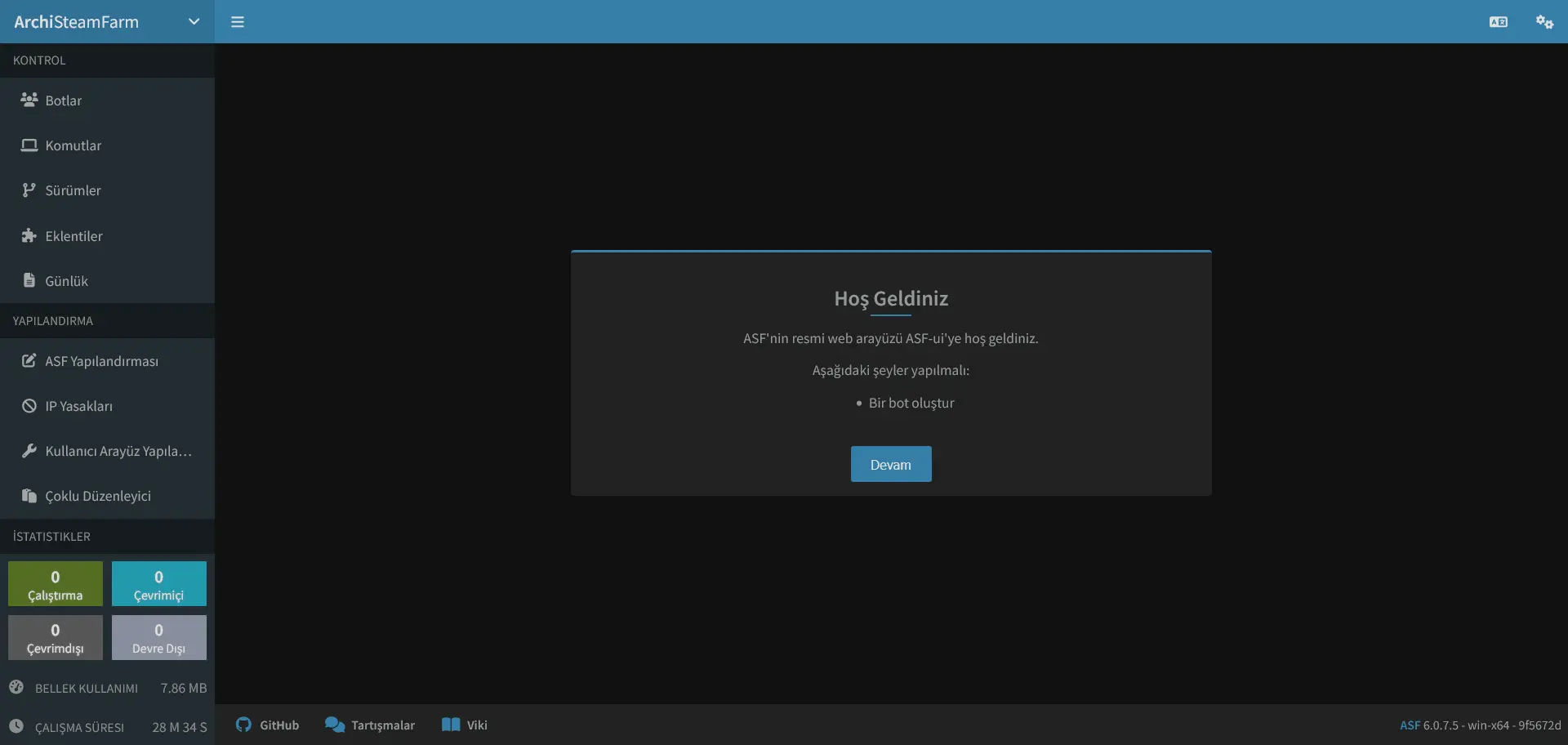Open ASF Yapılandırması configuration
Image resolution: width=1568 pixels, height=745 pixels.
click(x=107, y=361)
